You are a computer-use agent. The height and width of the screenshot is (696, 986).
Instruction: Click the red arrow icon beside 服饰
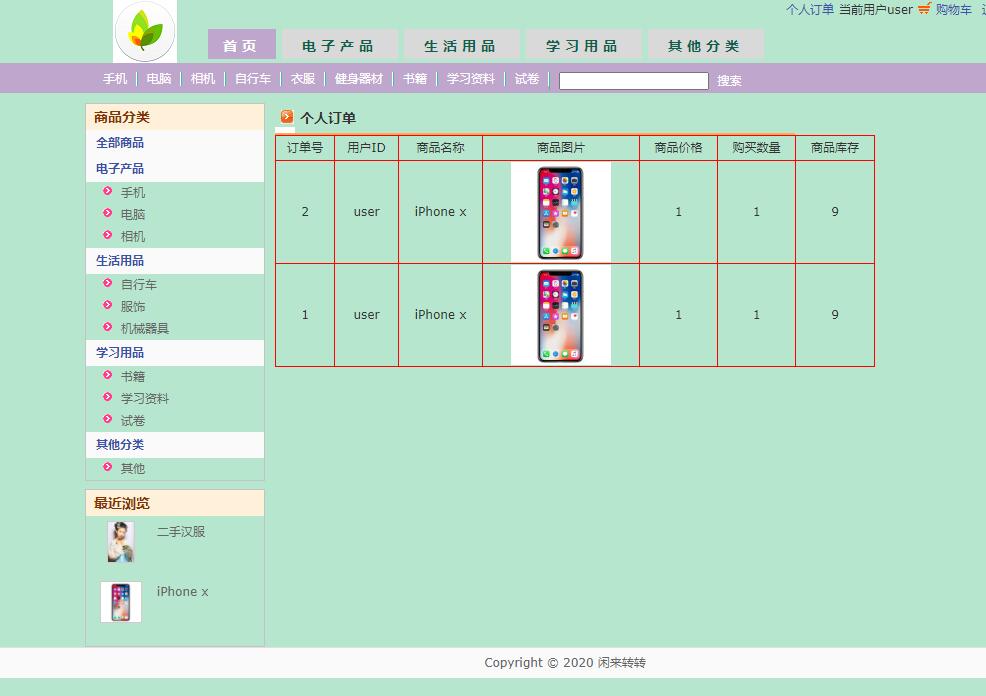109,306
